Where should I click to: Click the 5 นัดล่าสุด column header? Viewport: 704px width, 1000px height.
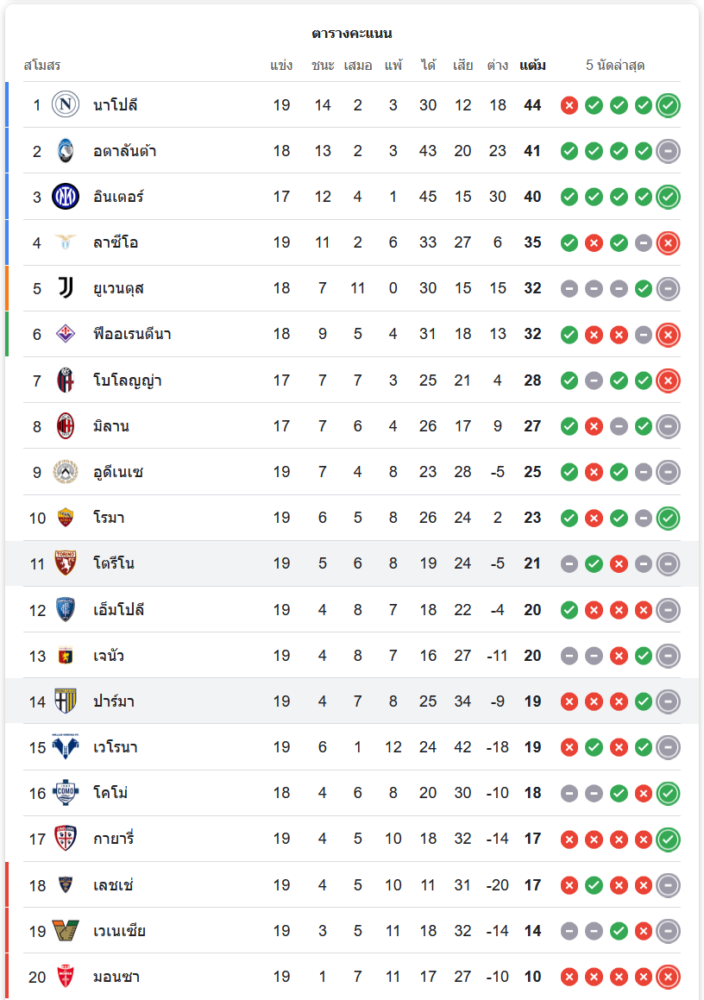pos(615,66)
